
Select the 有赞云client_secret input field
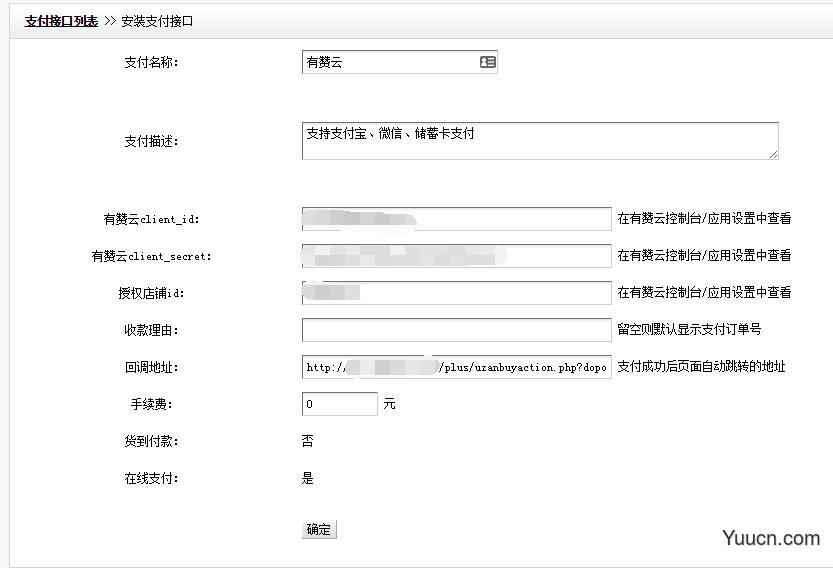pyautogui.click(x=456, y=256)
